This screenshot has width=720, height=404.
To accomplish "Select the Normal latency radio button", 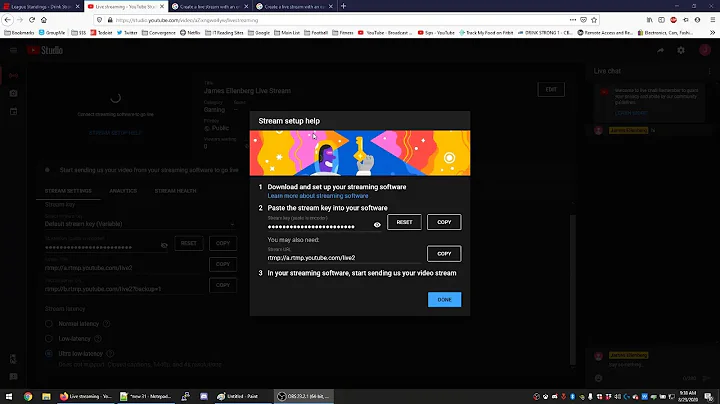I will point(49,324).
